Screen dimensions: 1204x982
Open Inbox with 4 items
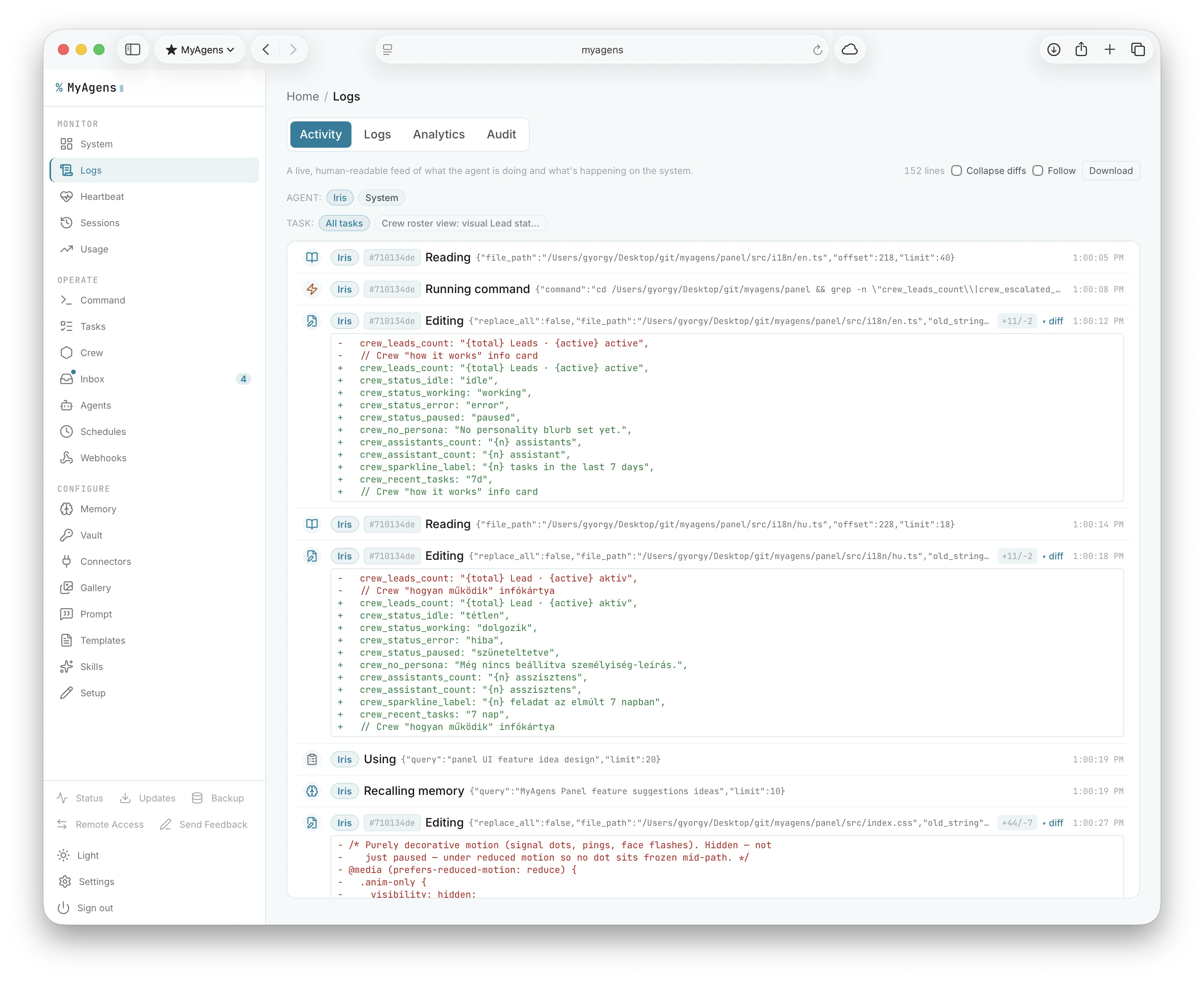[154, 379]
